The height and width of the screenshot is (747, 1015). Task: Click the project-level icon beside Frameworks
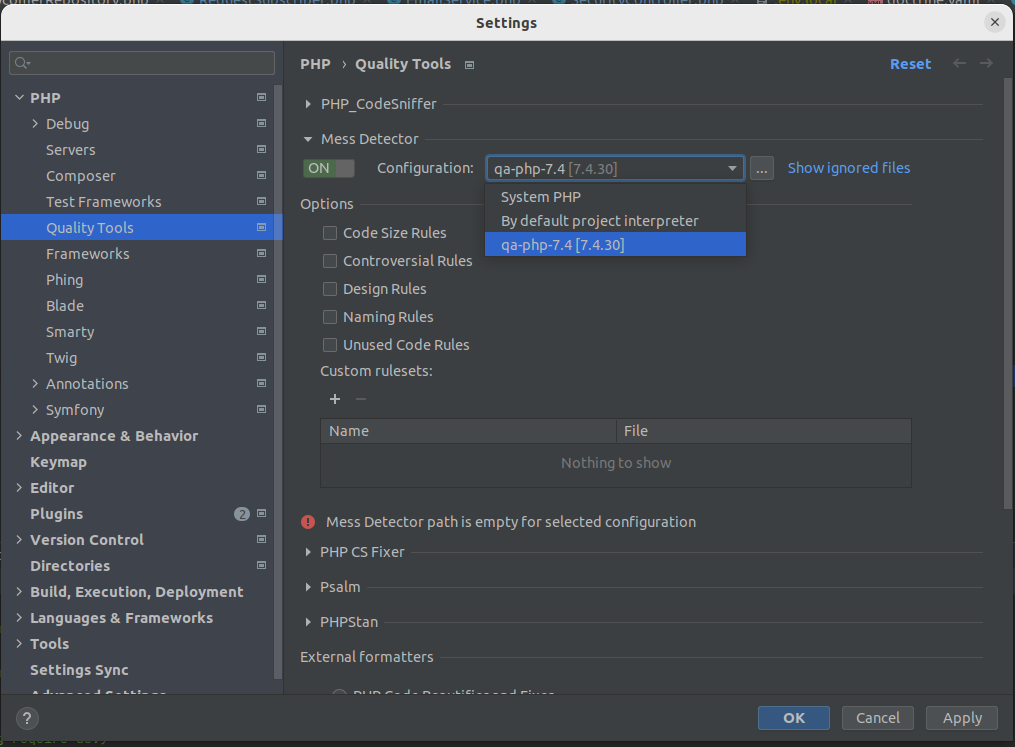point(262,253)
